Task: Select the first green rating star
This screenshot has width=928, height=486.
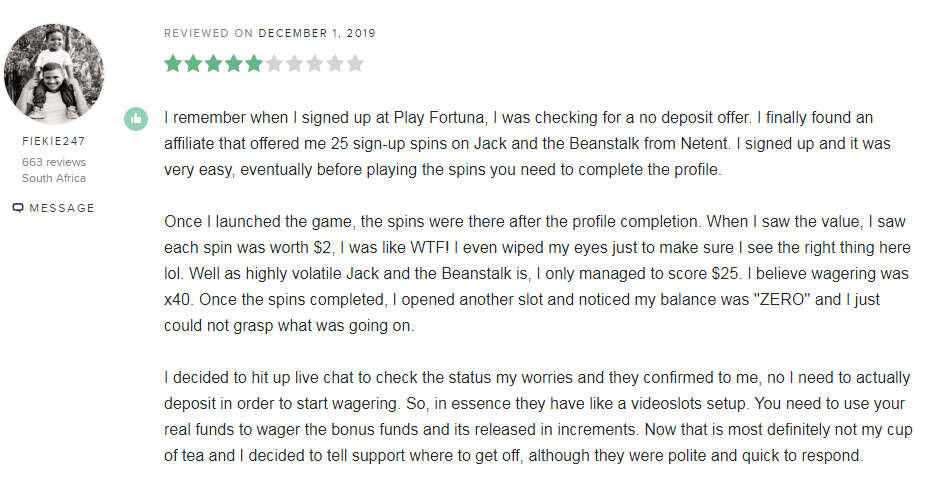Action: [x=173, y=63]
